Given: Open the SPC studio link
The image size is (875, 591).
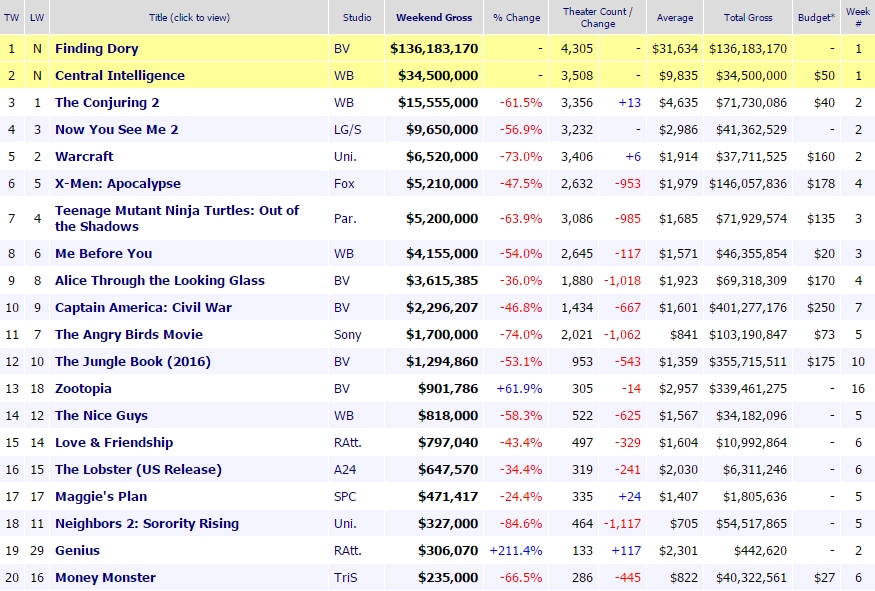Looking at the screenshot, I should (345, 497).
